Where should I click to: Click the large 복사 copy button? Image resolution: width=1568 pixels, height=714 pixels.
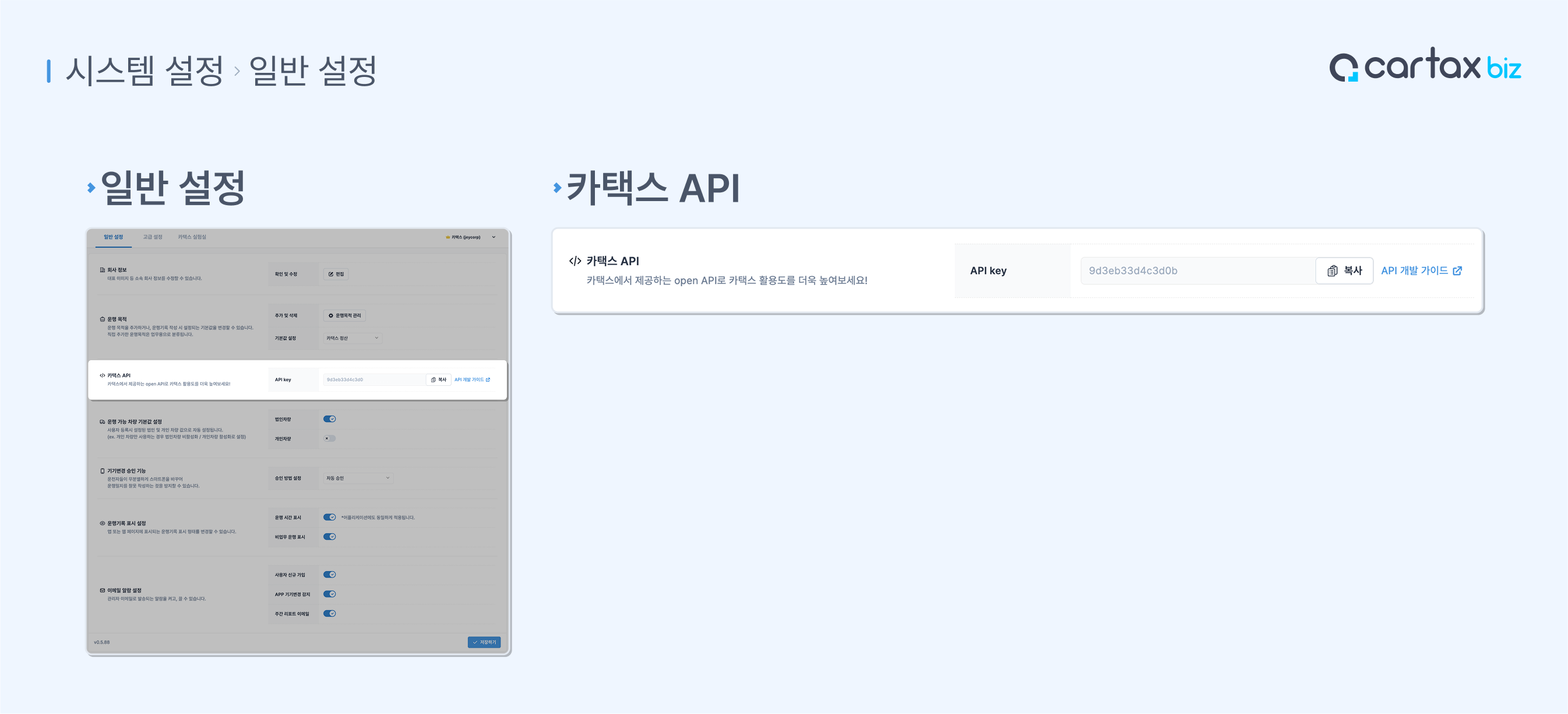1344,271
